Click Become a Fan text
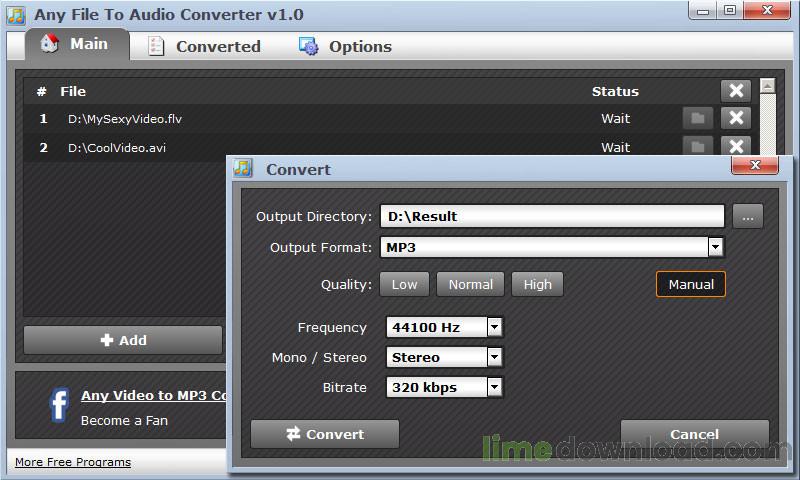This screenshot has width=800, height=480. [124, 420]
